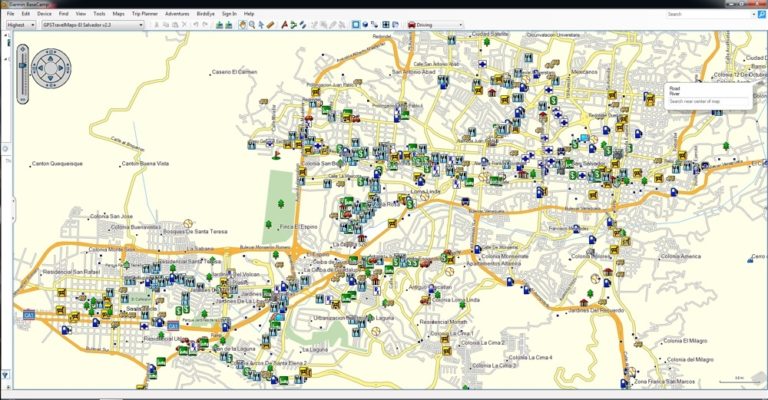This screenshot has height=400, width=768.
Task: Open the File menu
Action: [x=10, y=14]
